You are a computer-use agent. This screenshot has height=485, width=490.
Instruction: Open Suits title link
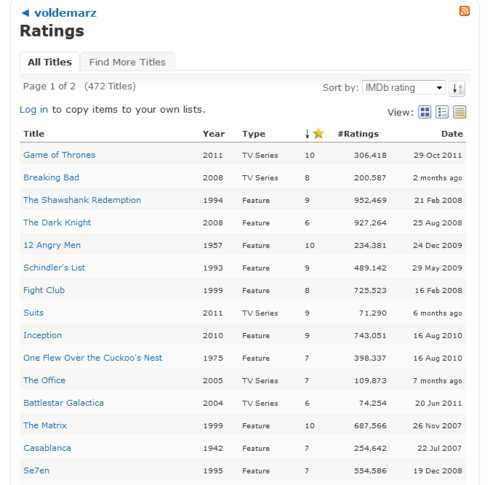[33, 313]
